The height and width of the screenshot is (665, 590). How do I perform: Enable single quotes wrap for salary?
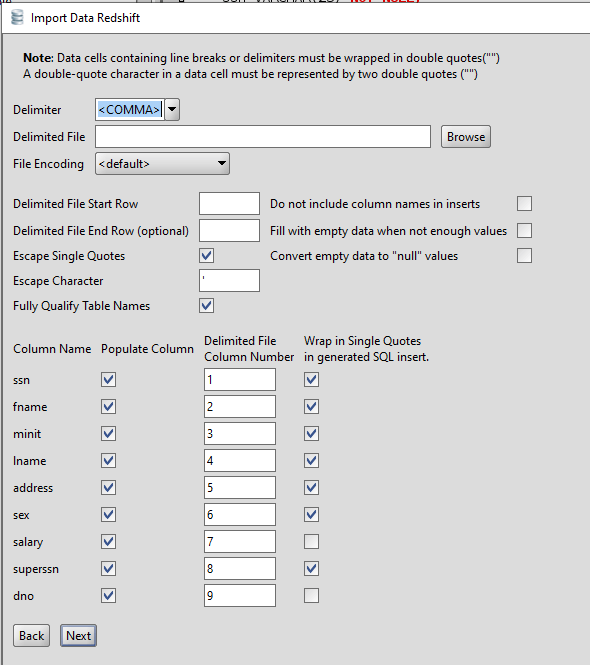pos(311,542)
